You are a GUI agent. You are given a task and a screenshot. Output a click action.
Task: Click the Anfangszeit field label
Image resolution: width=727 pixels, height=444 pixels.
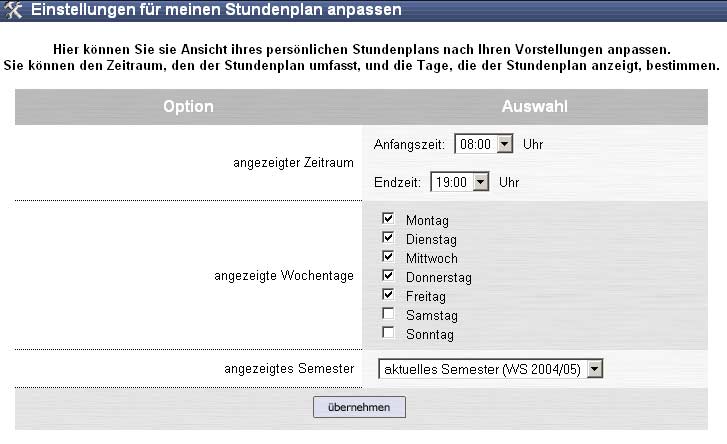click(x=409, y=144)
